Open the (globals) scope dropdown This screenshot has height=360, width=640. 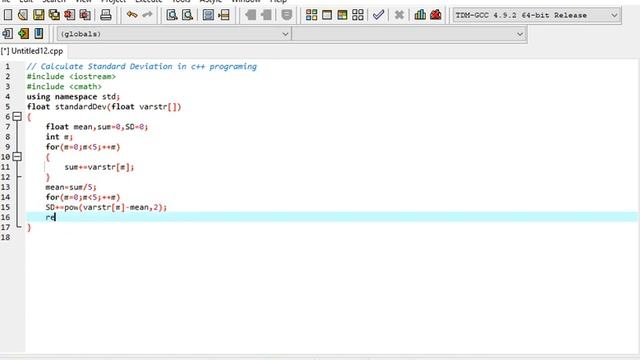pyautogui.click(x=174, y=34)
